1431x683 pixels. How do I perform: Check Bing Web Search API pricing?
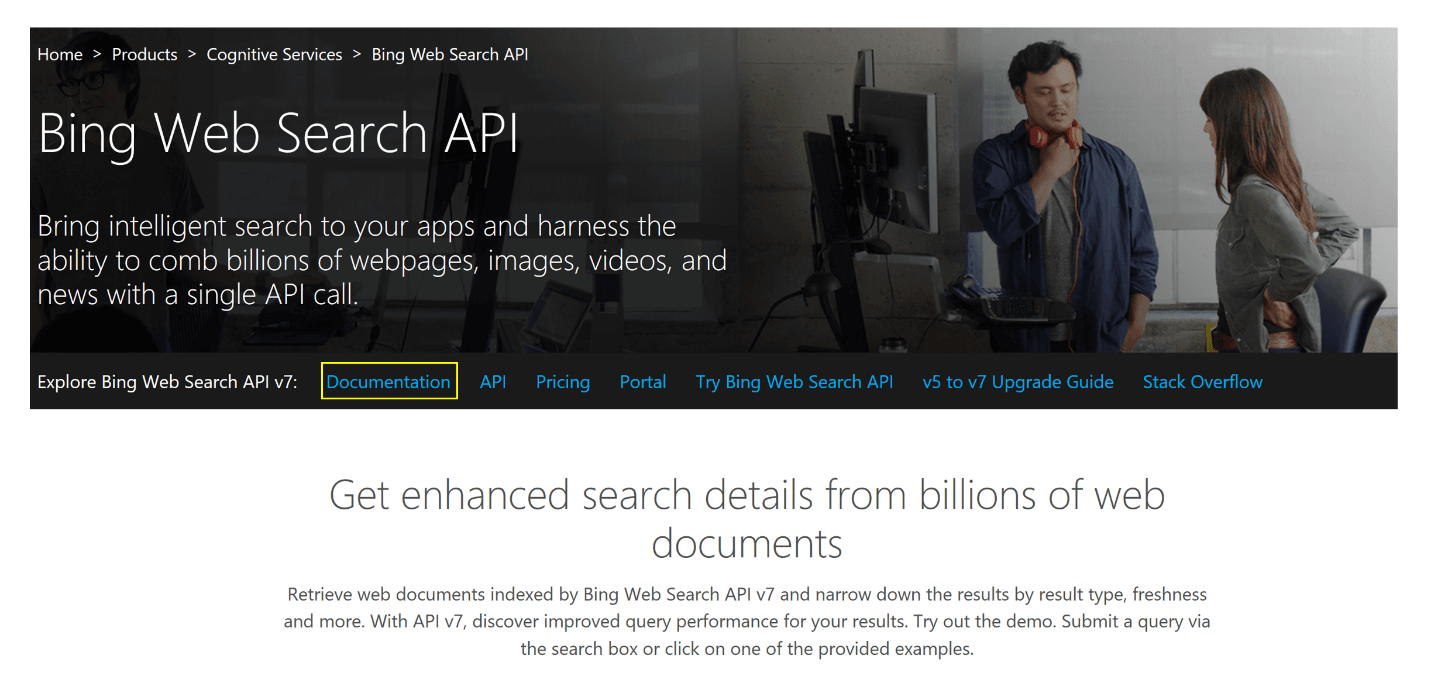562,382
